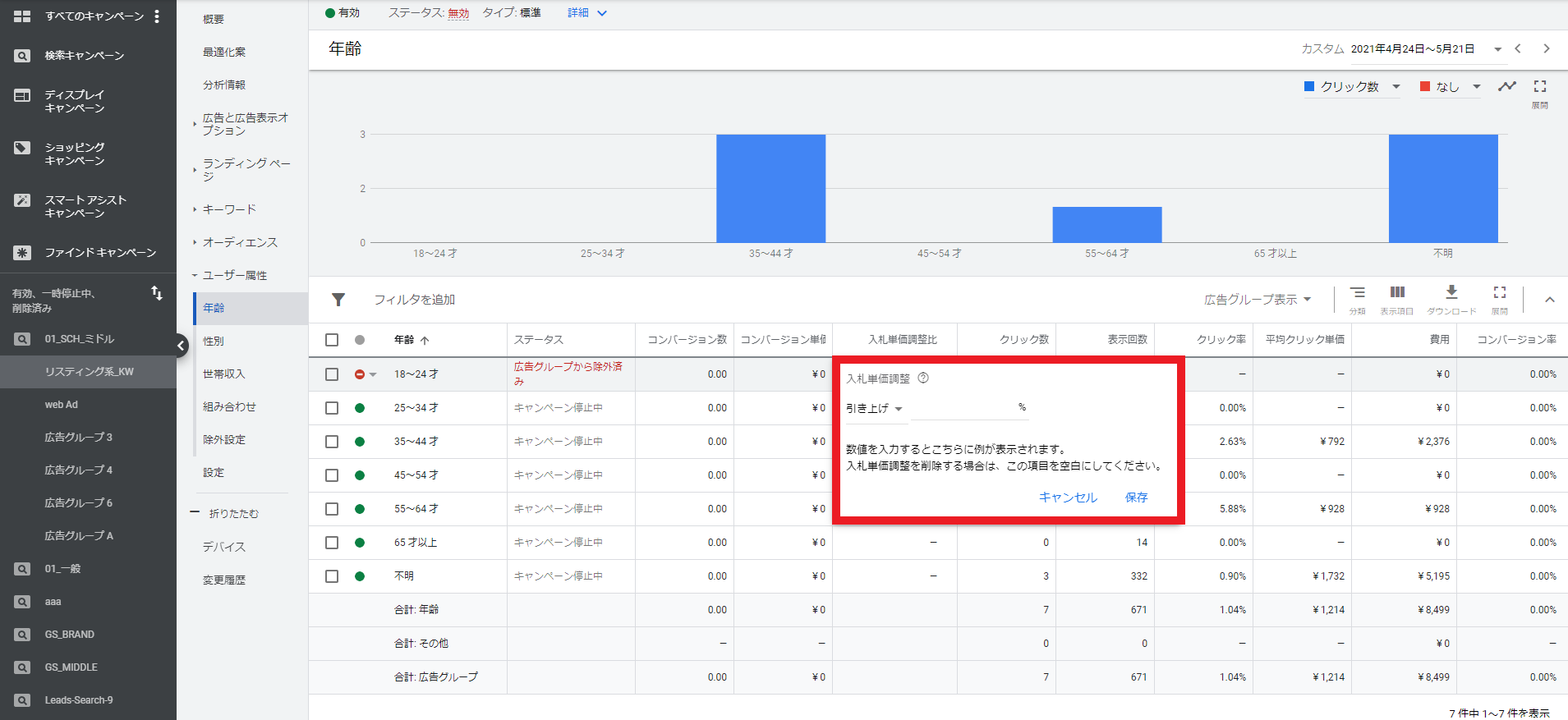Click the help icon beside 入札単価調整
This screenshot has width=1568, height=720.
tap(923, 378)
